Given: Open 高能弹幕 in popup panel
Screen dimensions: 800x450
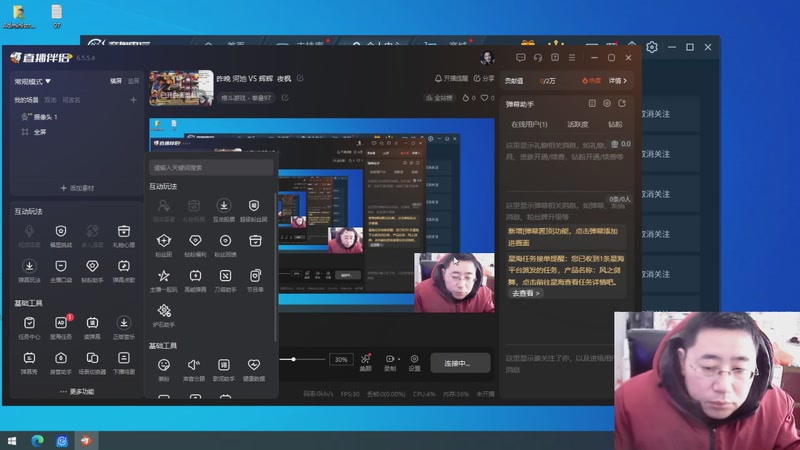Looking at the screenshot, I should tap(195, 280).
